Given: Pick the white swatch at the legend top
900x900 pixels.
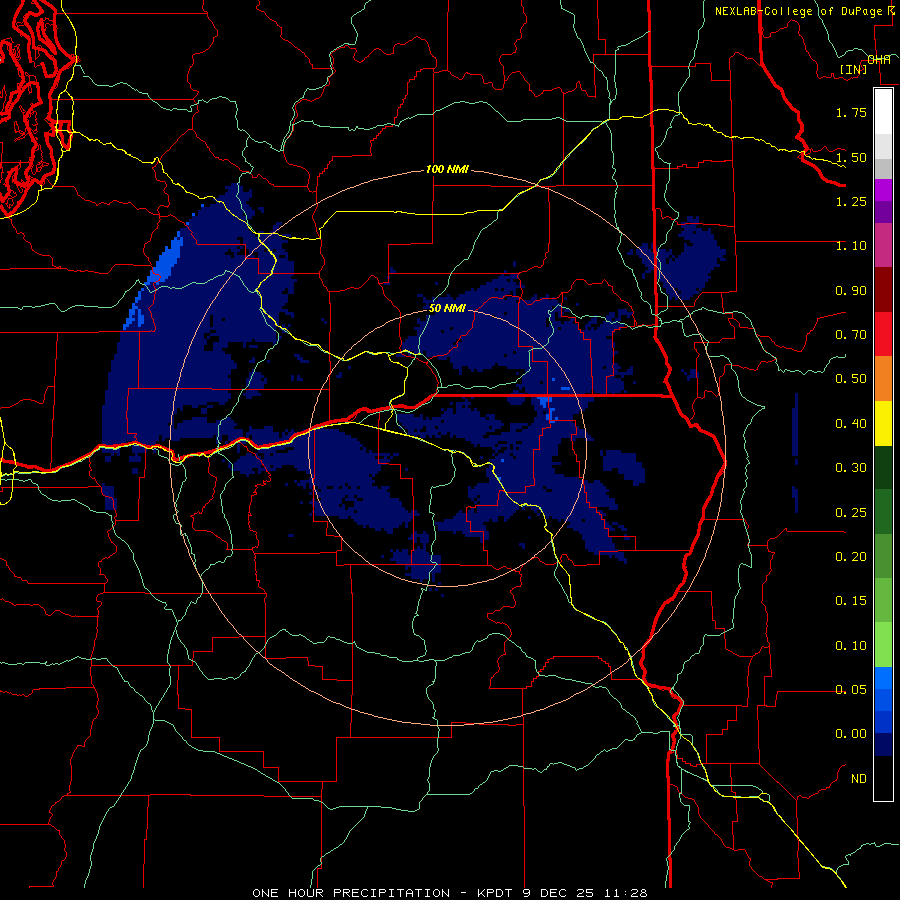Looking at the screenshot, I should tap(883, 111).
